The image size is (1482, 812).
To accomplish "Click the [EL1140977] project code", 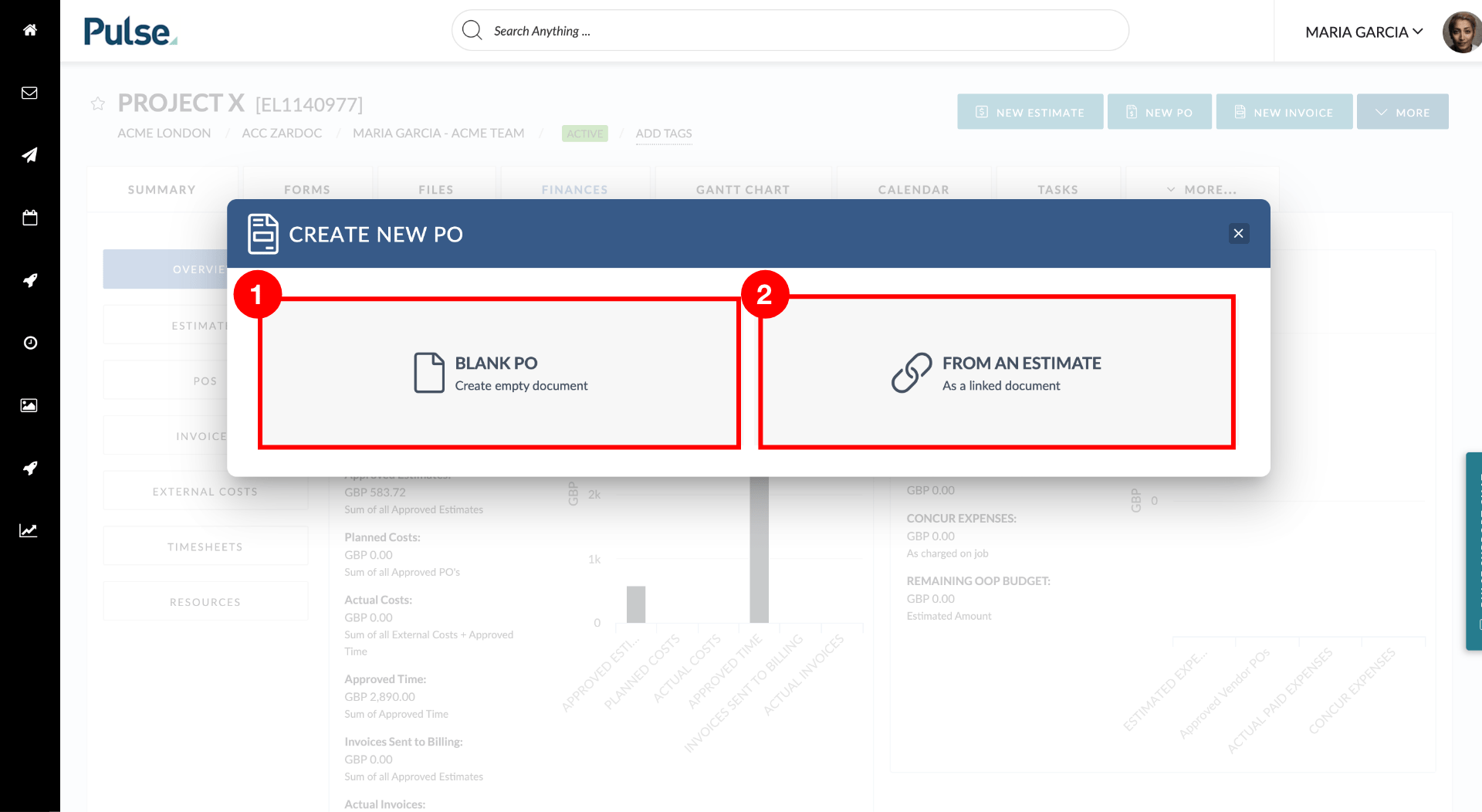I will coord(310,104).
